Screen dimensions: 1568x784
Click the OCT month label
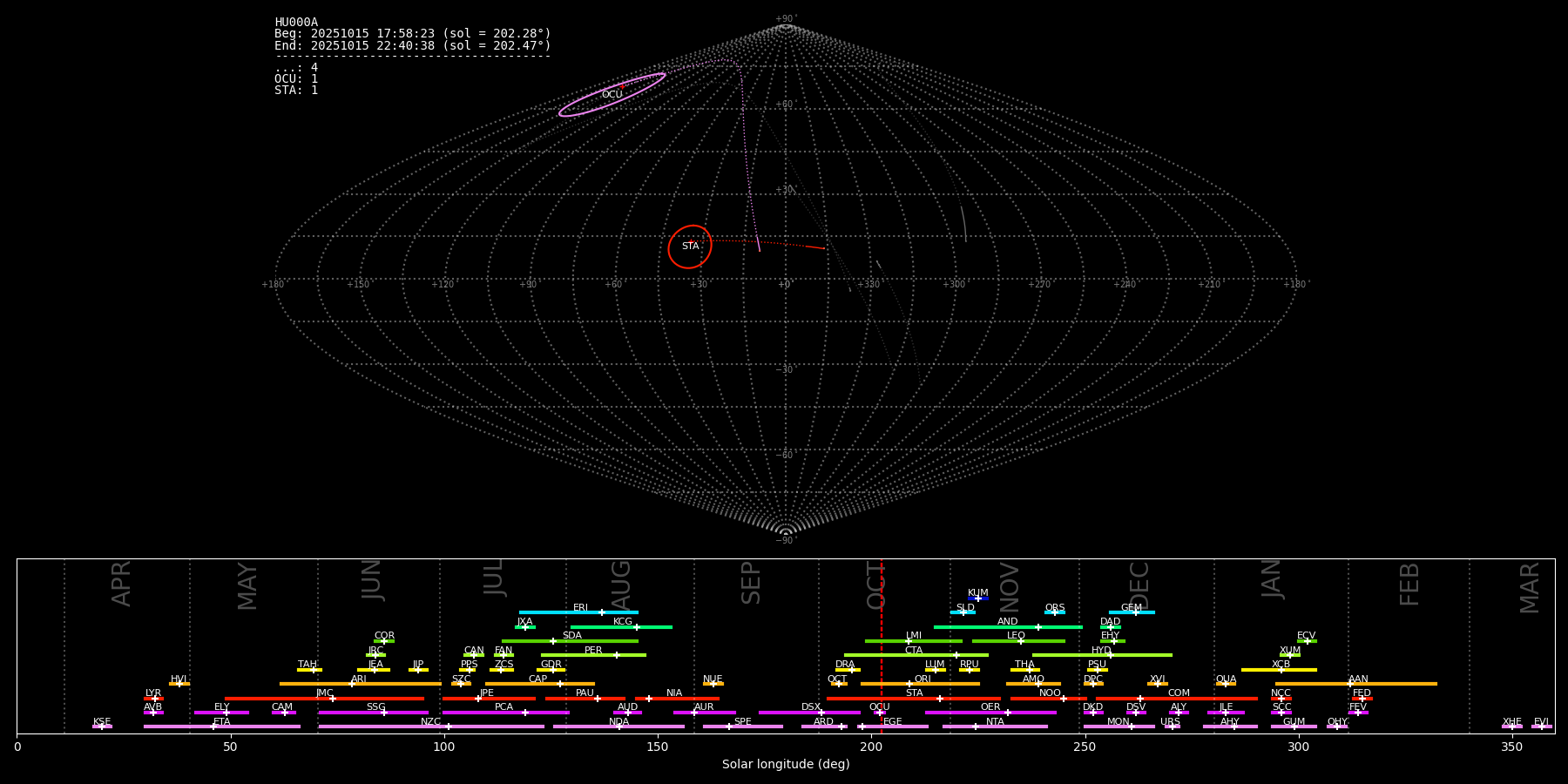point(876,585)
